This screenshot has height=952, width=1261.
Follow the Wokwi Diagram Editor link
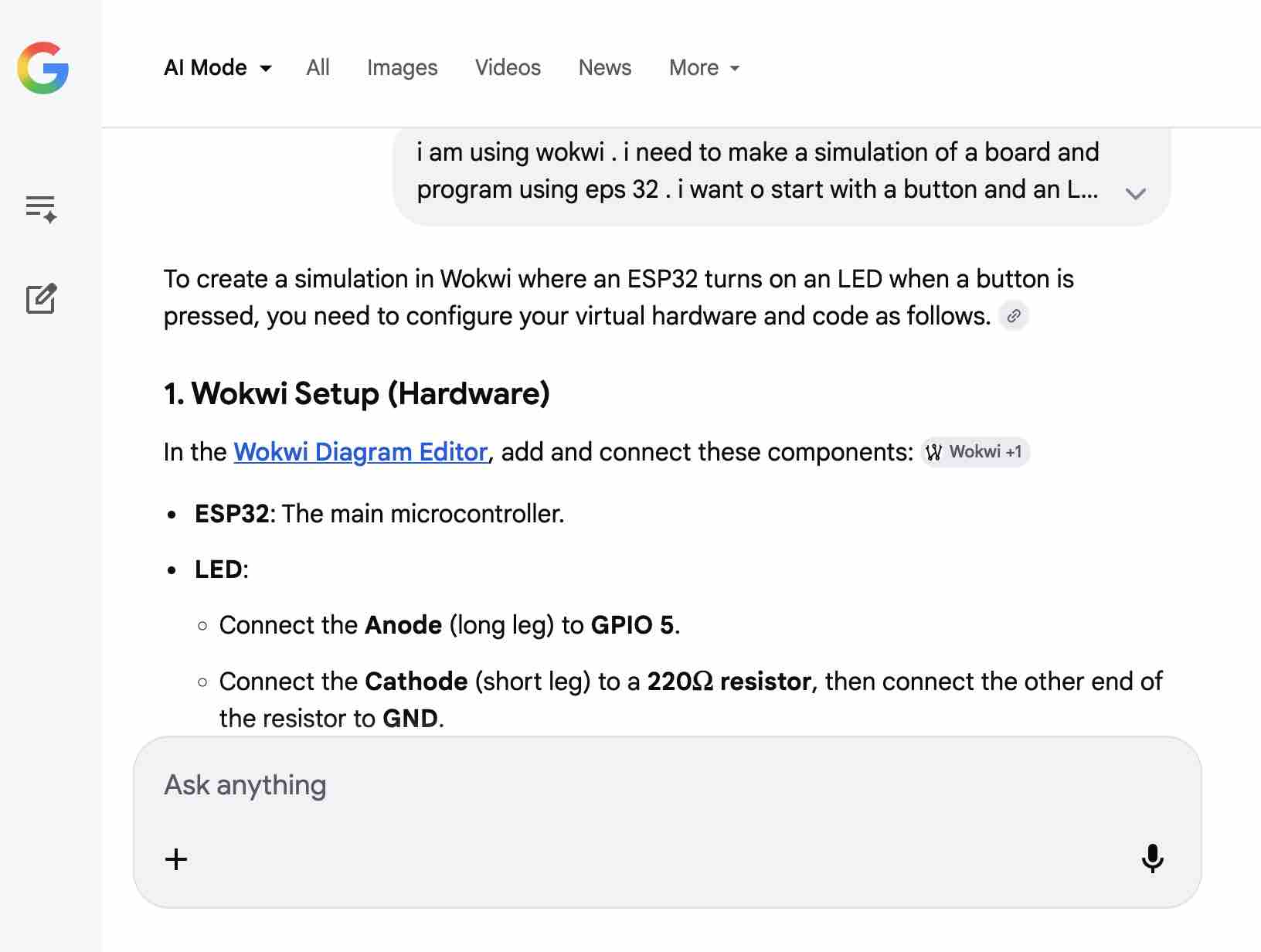361,452
